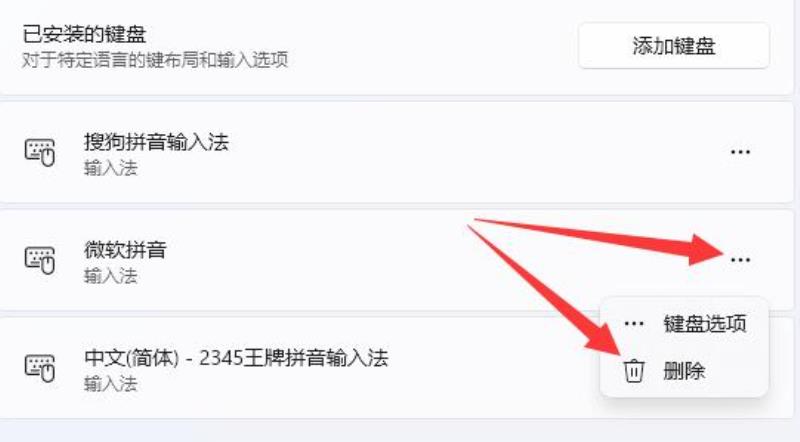Screen dimensions: 800x442
Task: Click the 已安装的键盘 heading
Action: (x=84, y=35)
